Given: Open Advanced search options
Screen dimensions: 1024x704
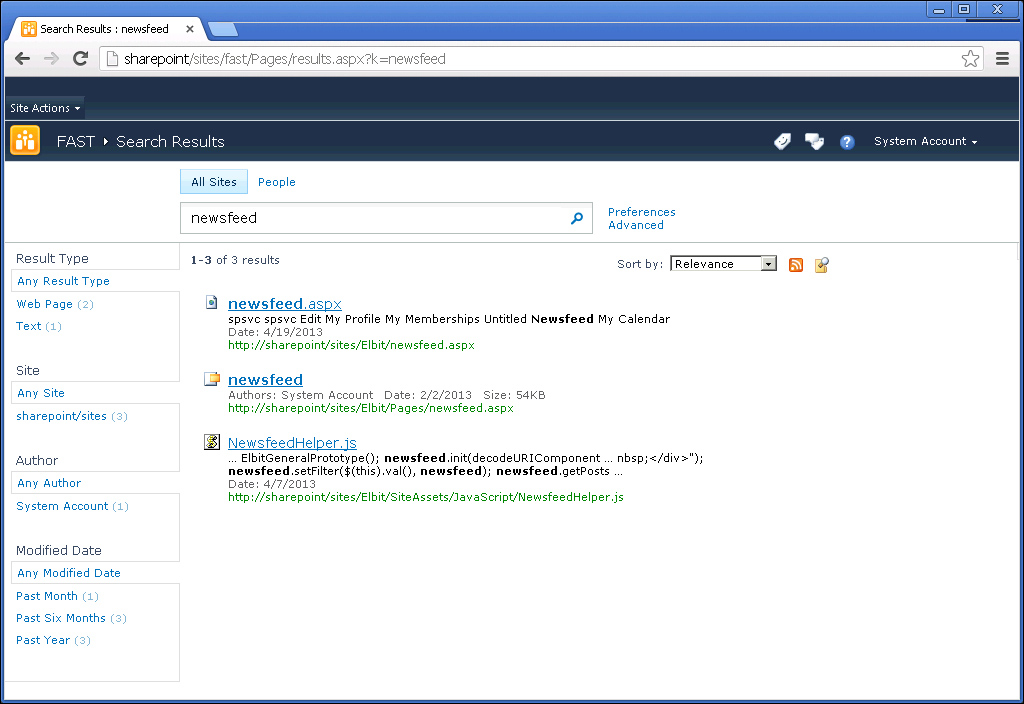Looking at the screenshot, I should (635, 225).
